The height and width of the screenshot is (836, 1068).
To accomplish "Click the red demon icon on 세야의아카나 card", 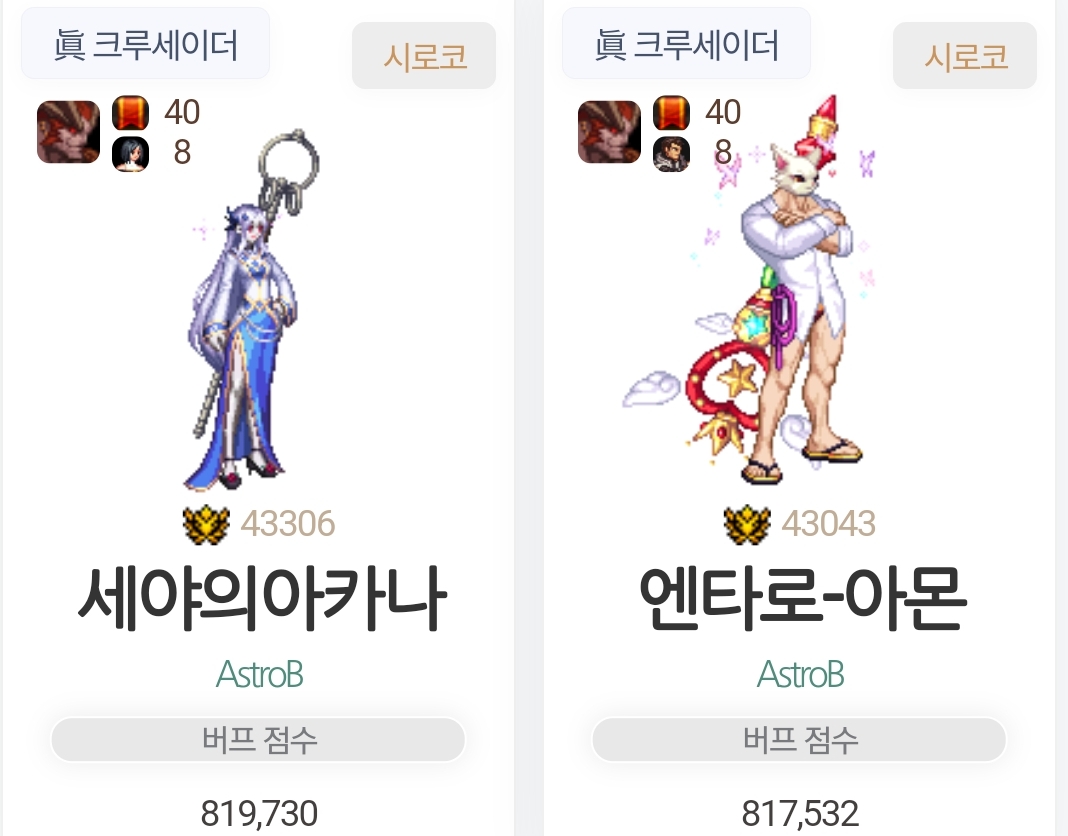I will pos(68,131).
